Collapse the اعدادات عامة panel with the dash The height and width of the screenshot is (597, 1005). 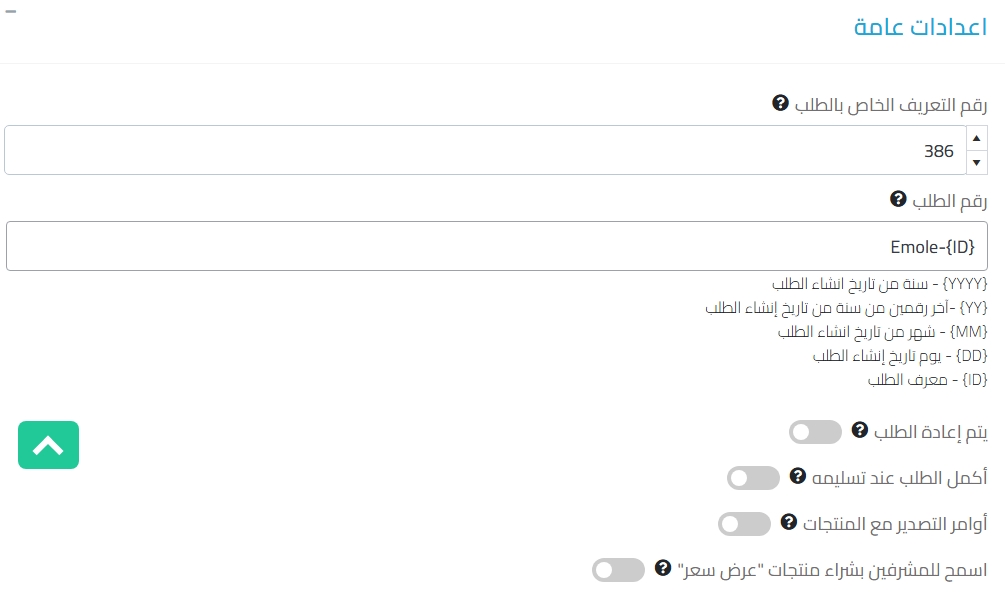[11, 10]
